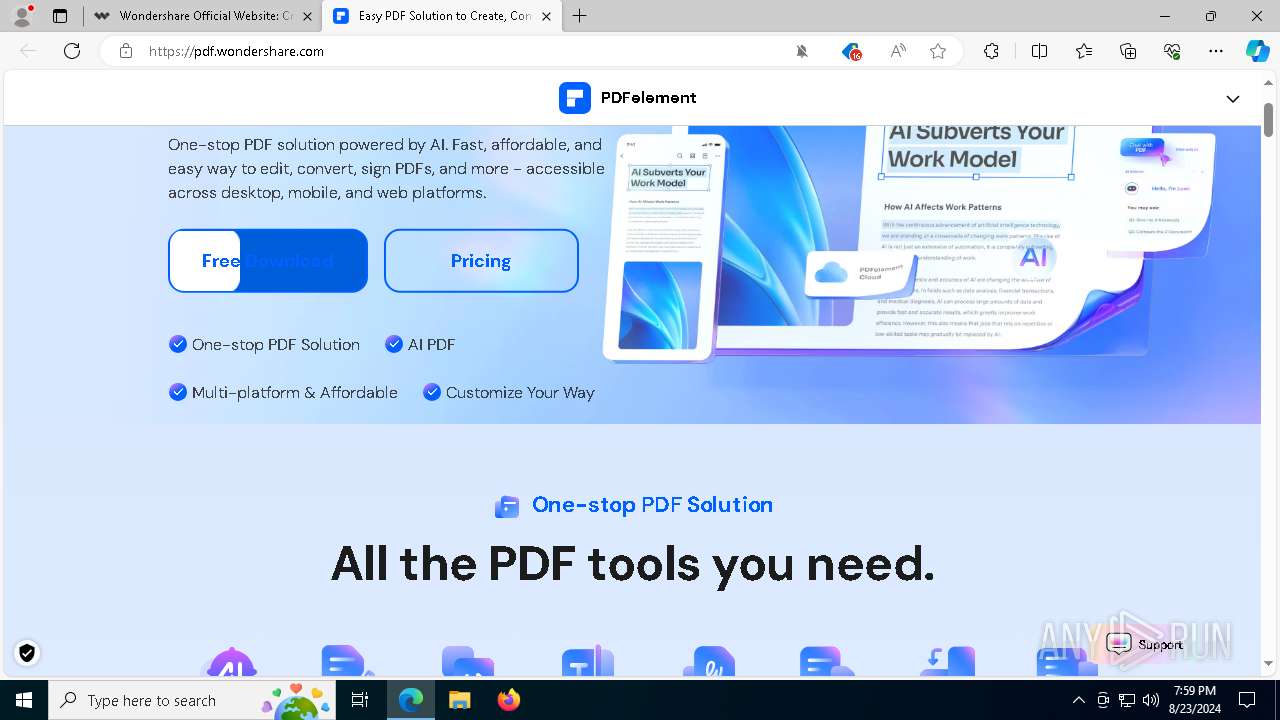Screen dimensions: 1280x720
Task: Launch the Copilot sidebar icon
Action: tap(1257, 51)
